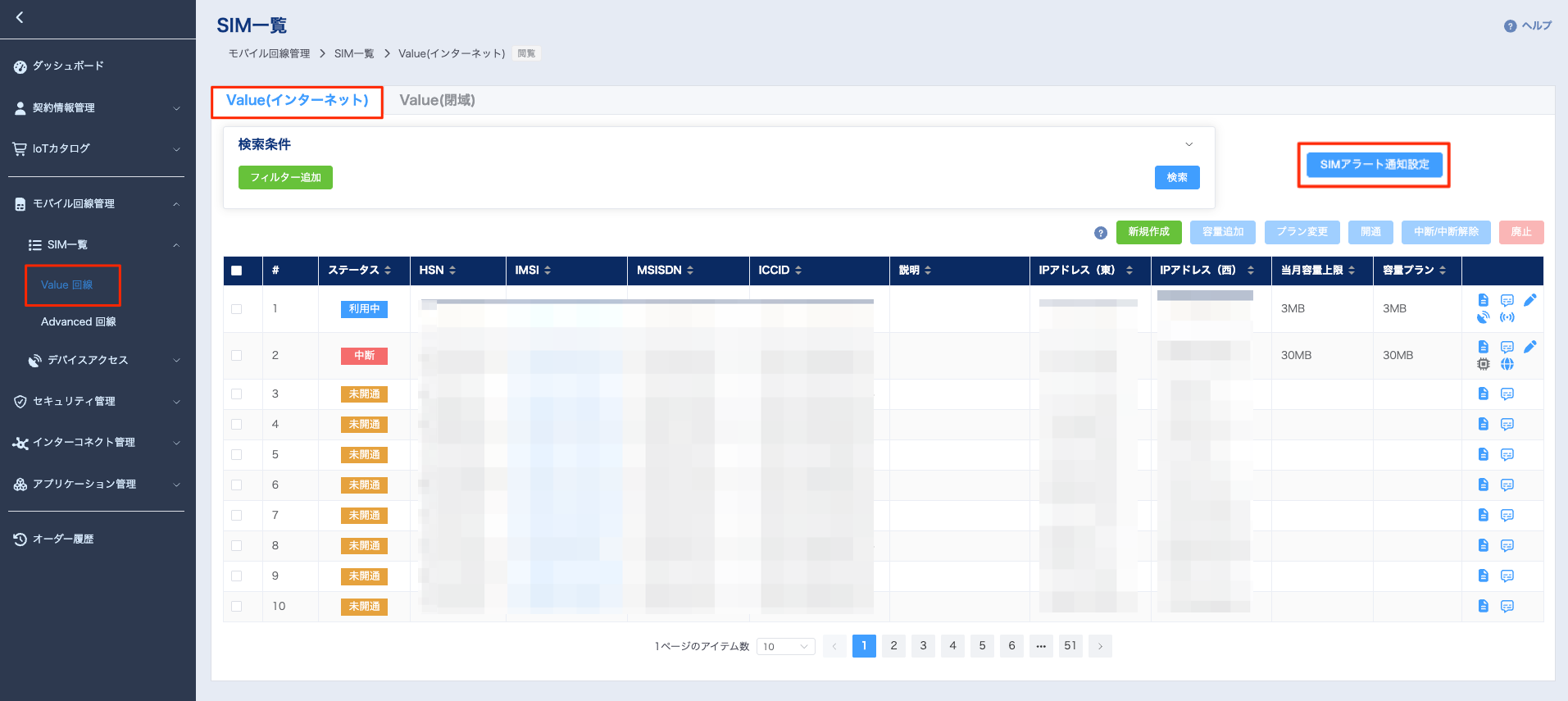Viewport: 1568px width, 701px height.
Task: Open the items-per-page dropdown showing 10
Action: tap(785, 646)
